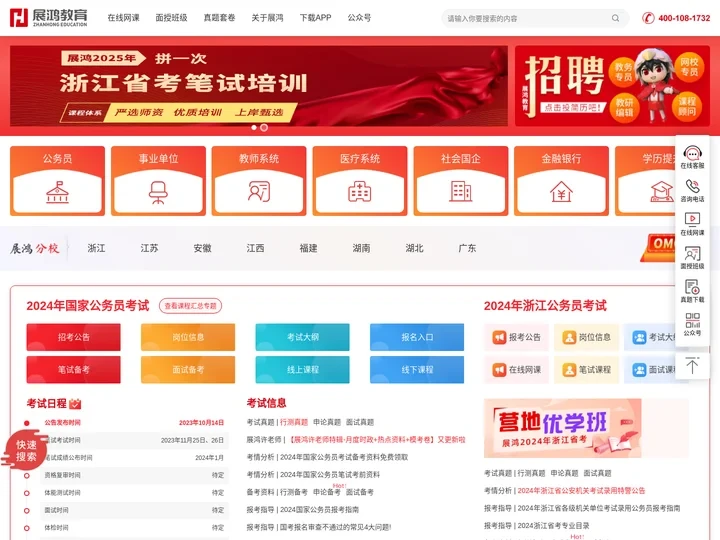Open the 教师系统 category card
Screen dimensions: 720x540
[259, 180]
